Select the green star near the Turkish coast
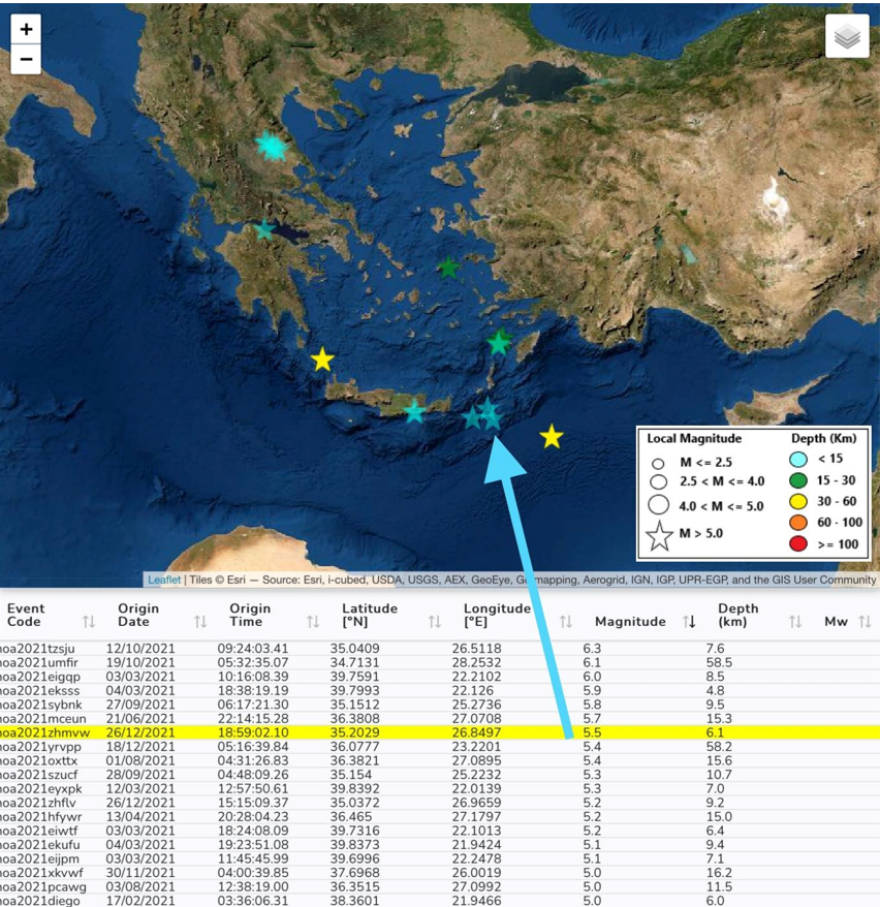Viewport: 880px width, 907px height. (x=499, y=343)
